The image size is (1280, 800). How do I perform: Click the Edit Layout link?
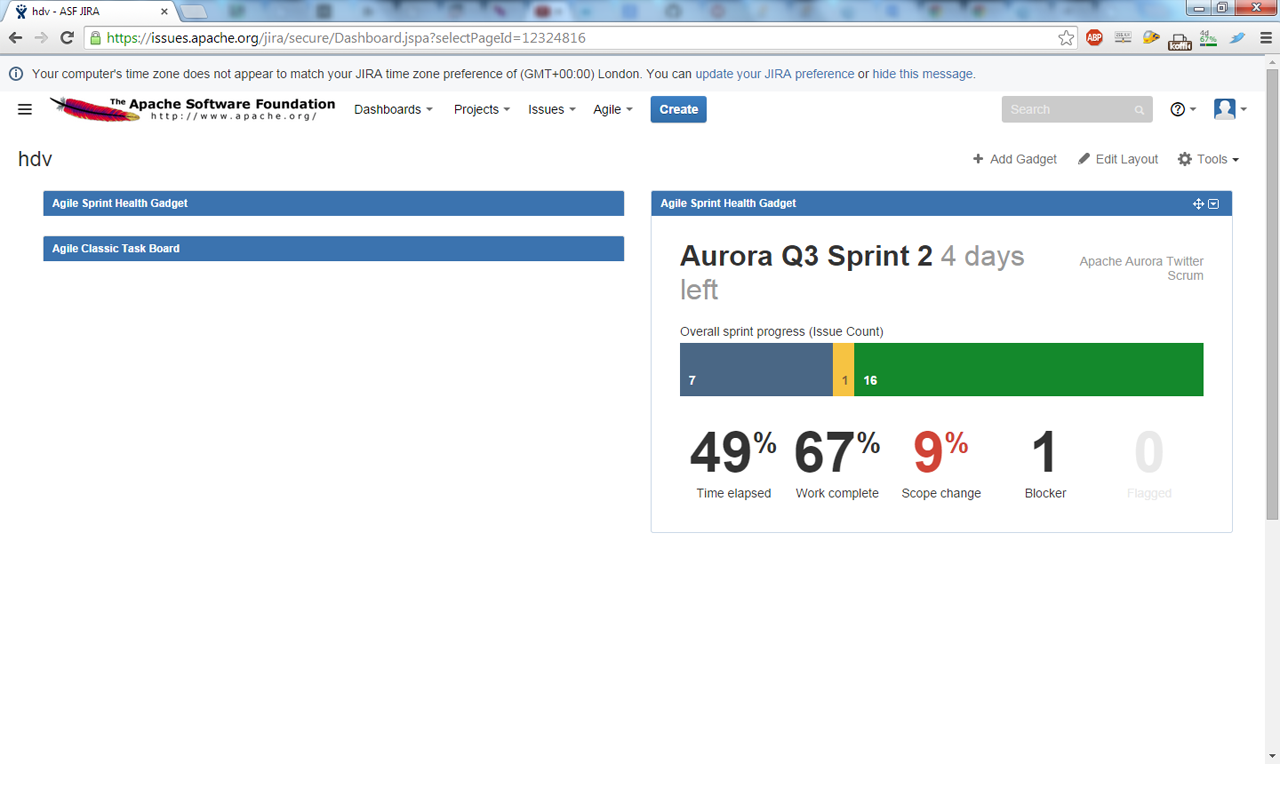point(1118,159)
